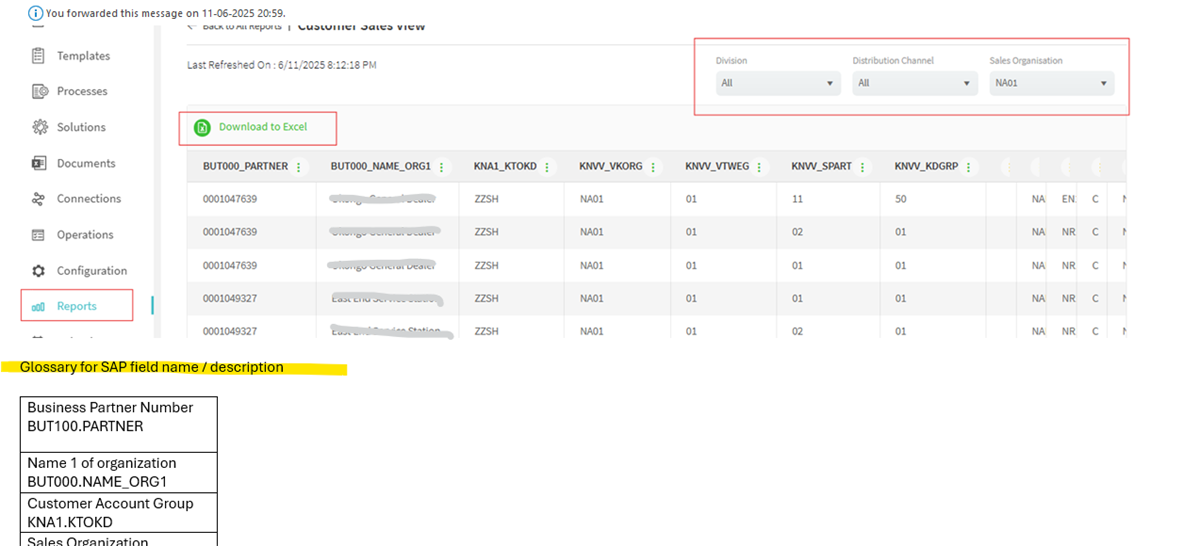This screenshot has width=1200, height=546.
Task: Expand the Distribution Channel dropdown
Action: click(x=915, y=83)
